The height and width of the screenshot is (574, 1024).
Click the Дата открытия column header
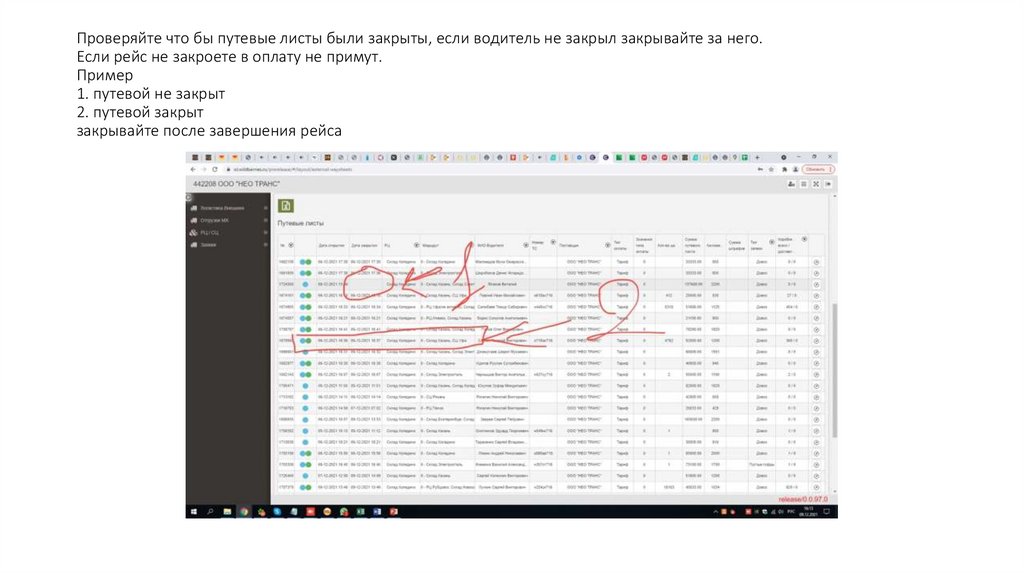point(331,246)
